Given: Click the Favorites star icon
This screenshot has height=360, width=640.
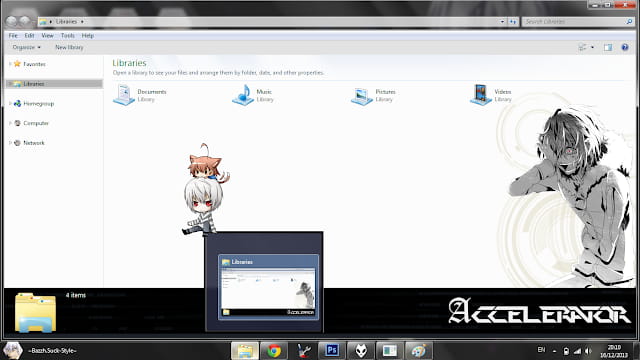Looking at the screenshot, I should tap(17, 64).
